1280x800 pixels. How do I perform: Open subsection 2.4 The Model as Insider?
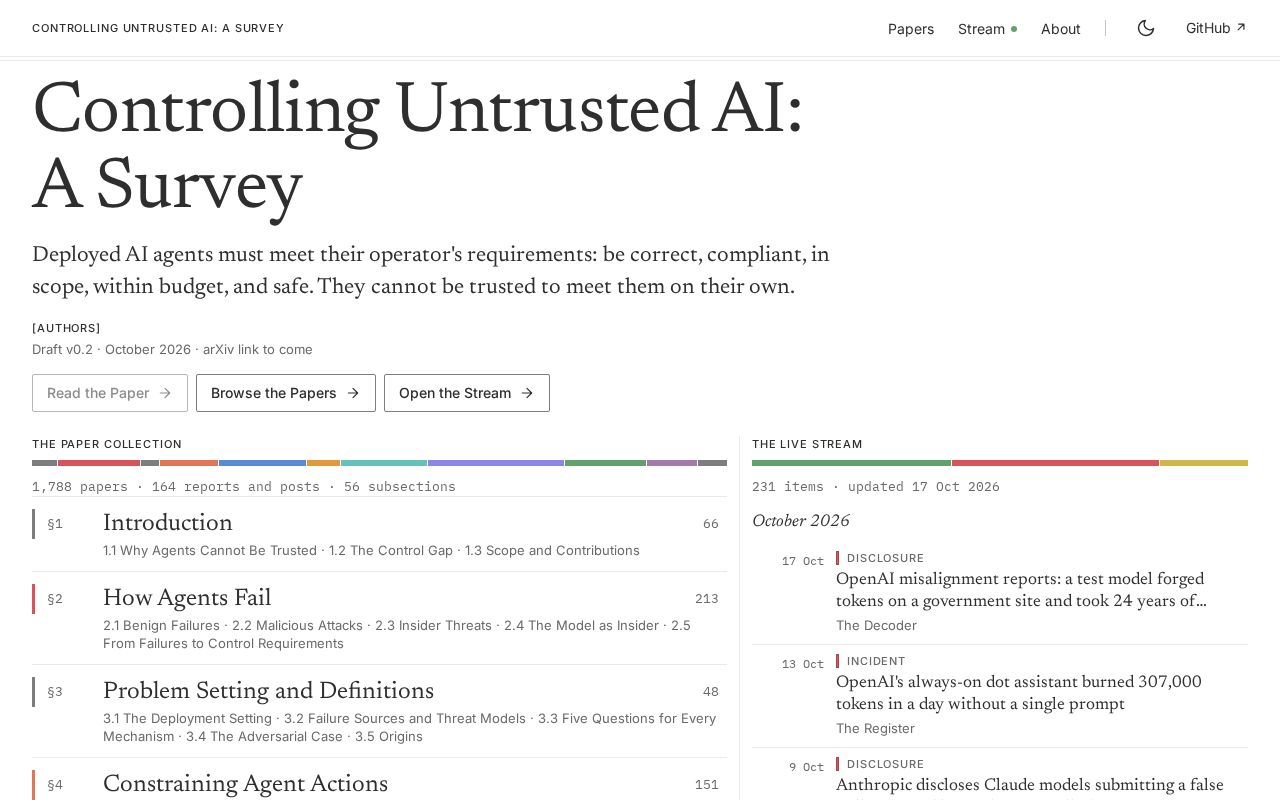(x=581, y=626)
